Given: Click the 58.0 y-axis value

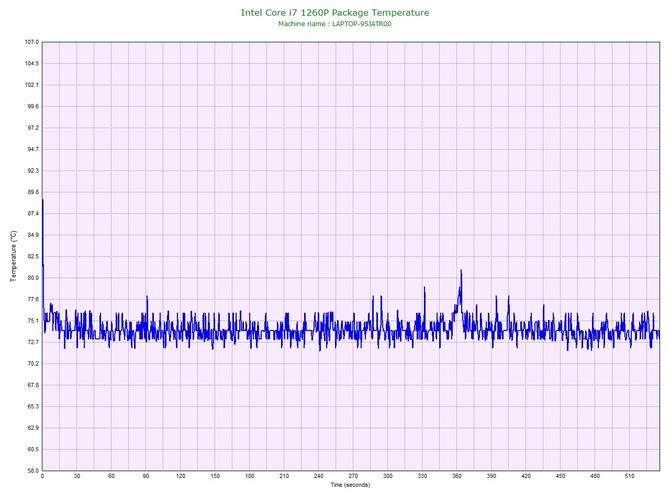Looking at the screenshot, I should coord(33,471).
